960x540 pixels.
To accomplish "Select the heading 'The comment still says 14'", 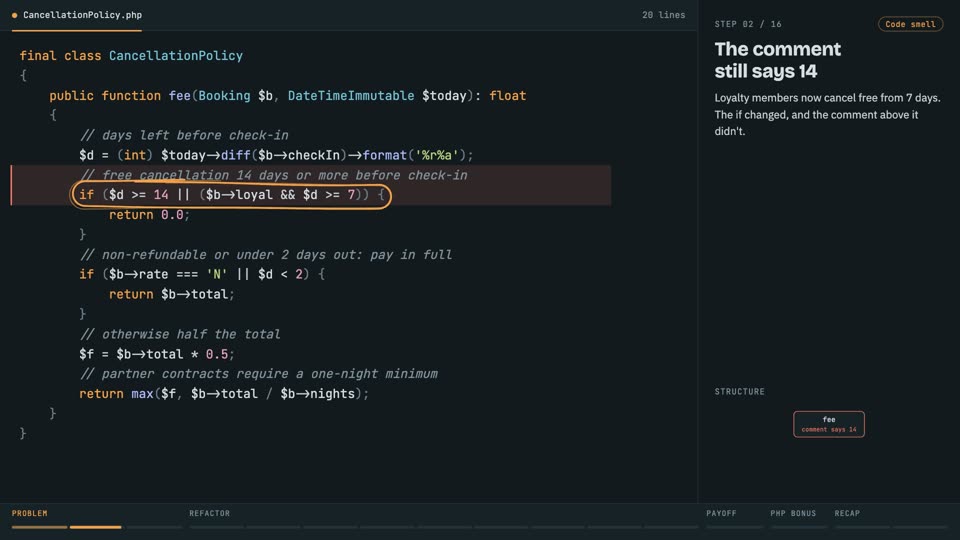I will coord(778,60).
